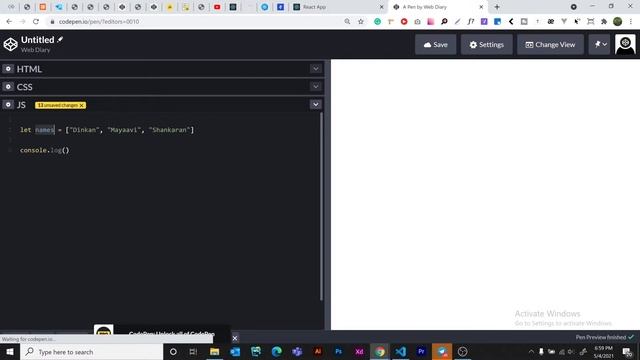Click the address bar URL

[99, 22]
